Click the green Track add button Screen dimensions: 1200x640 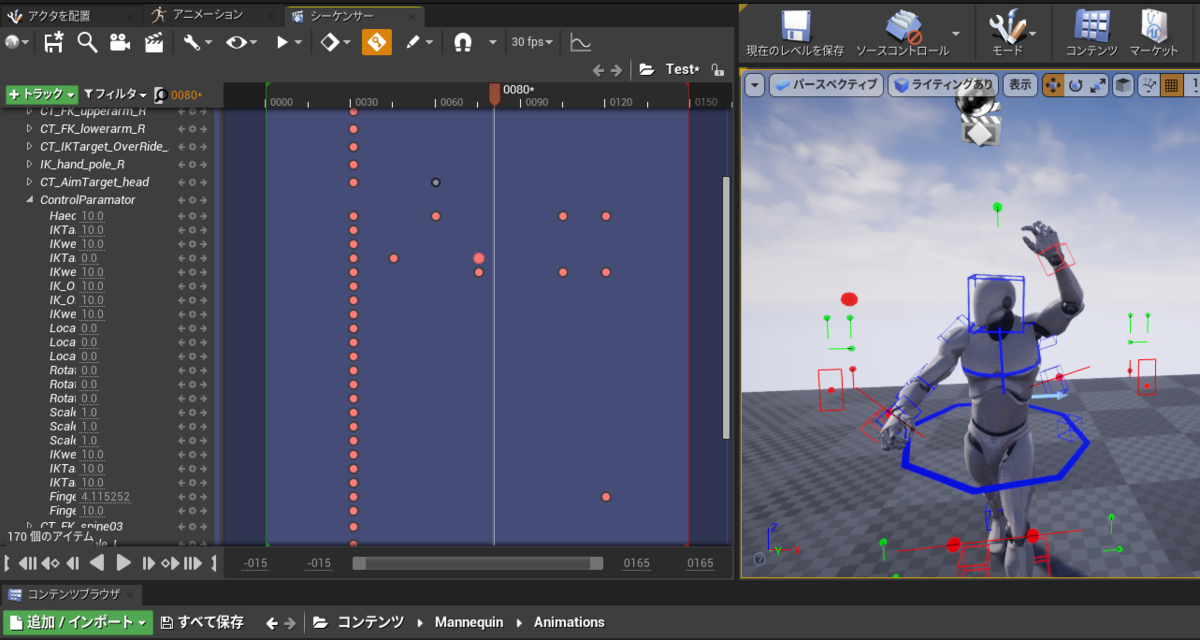coord(41,94)
